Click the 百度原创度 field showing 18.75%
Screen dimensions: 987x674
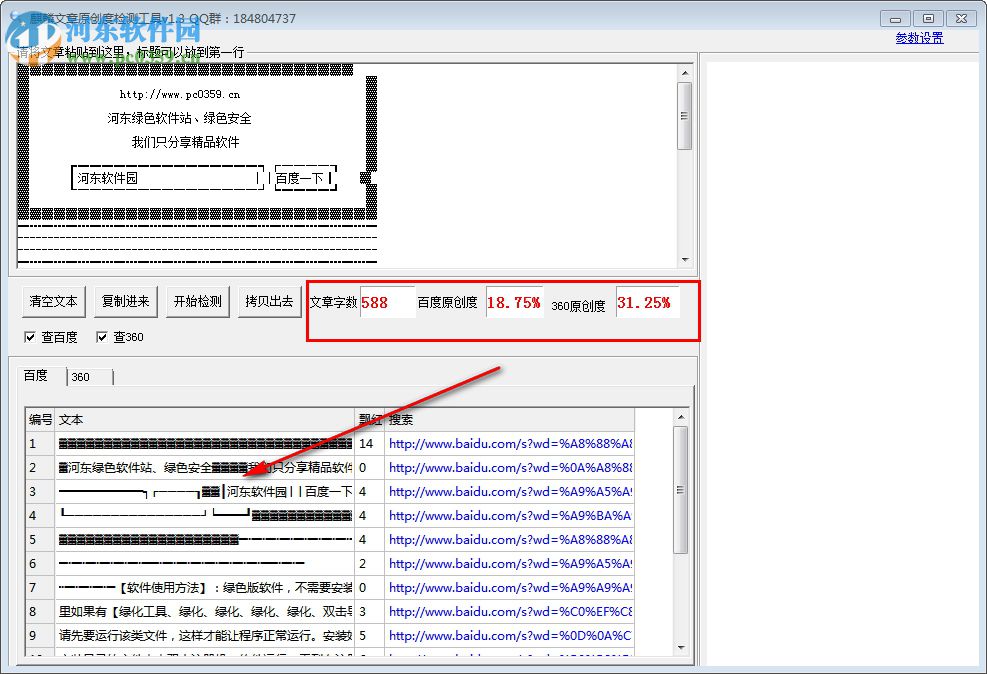coord(514,302)
